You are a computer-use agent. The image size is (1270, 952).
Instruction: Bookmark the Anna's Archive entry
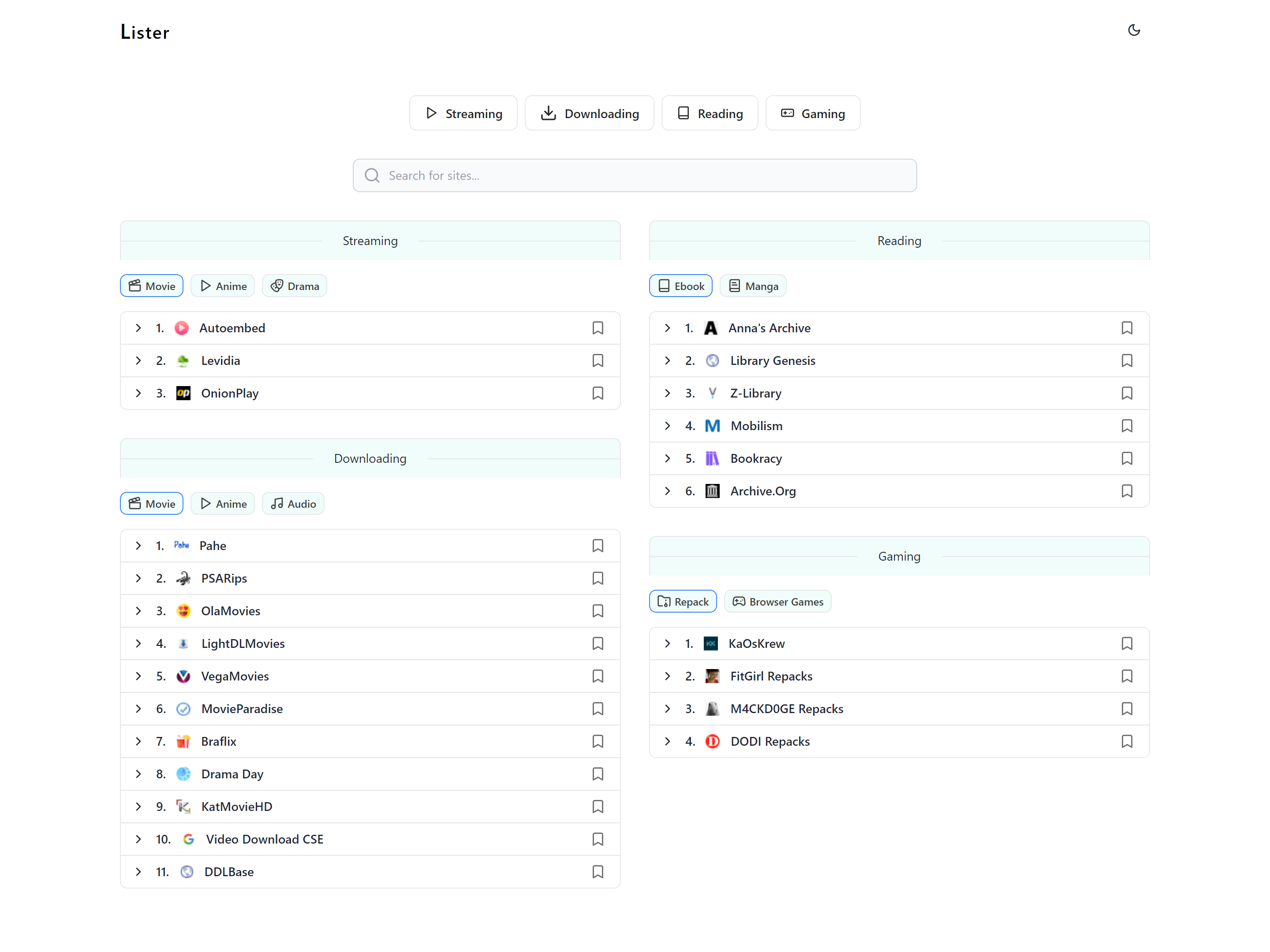pyautogui.click(x=1127, y=328)
